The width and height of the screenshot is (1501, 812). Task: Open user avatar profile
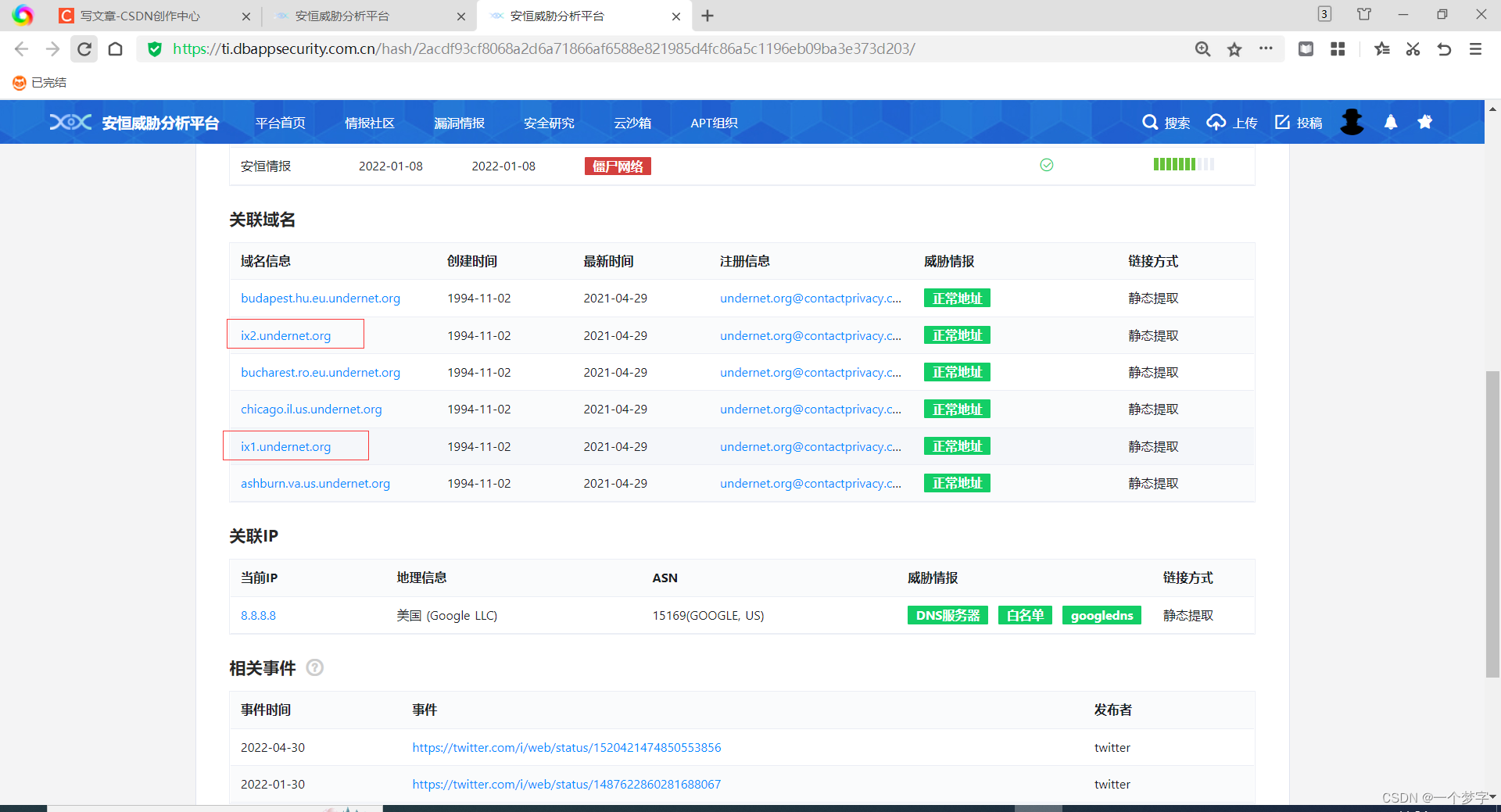click(x=1352, y=122)
